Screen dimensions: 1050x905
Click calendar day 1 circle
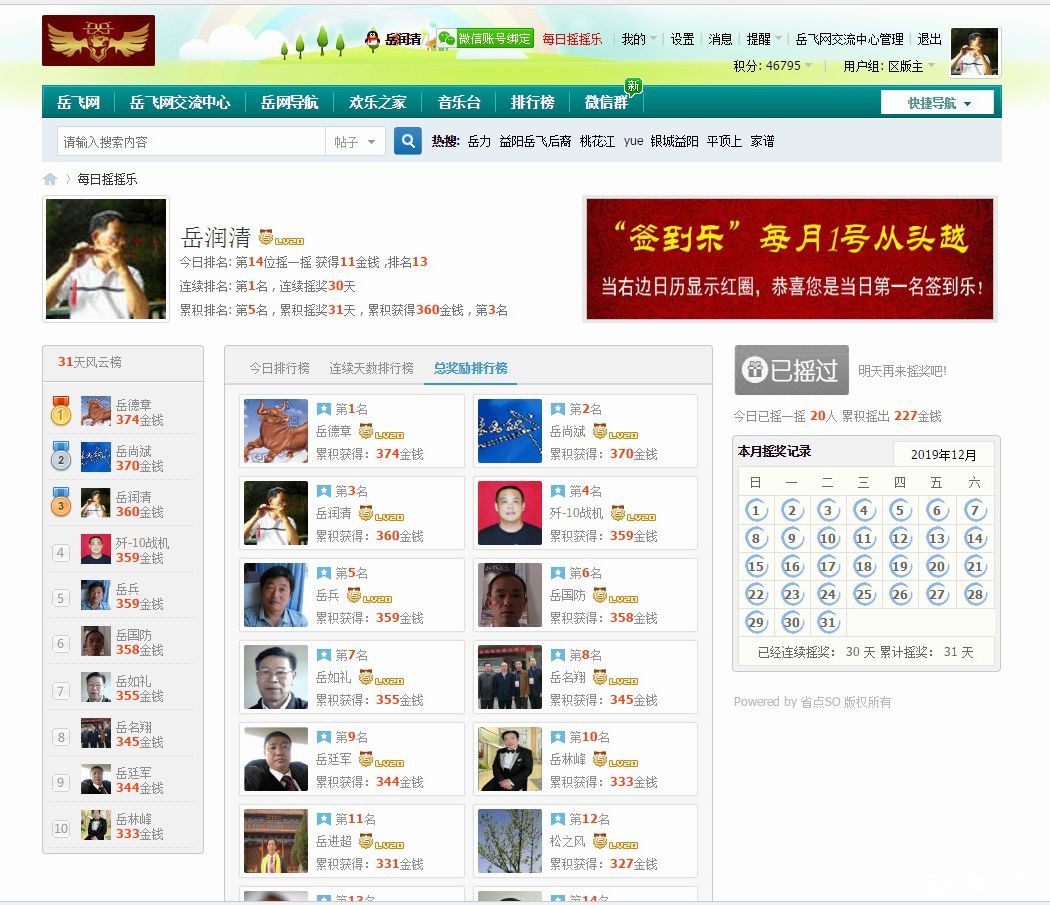756,510
